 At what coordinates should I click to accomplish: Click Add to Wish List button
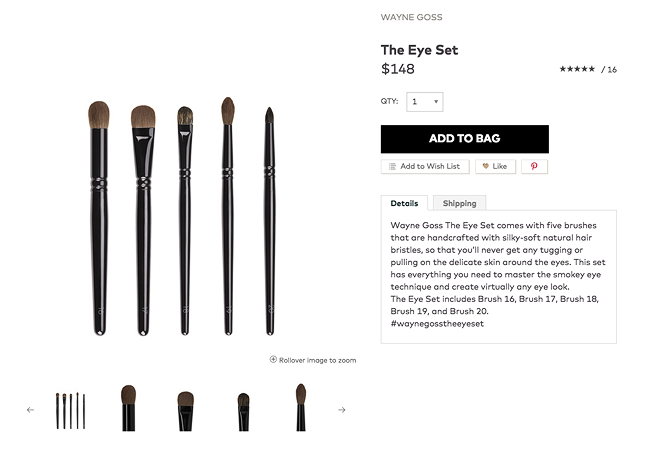pyautogui.click(x=424, y=166)
